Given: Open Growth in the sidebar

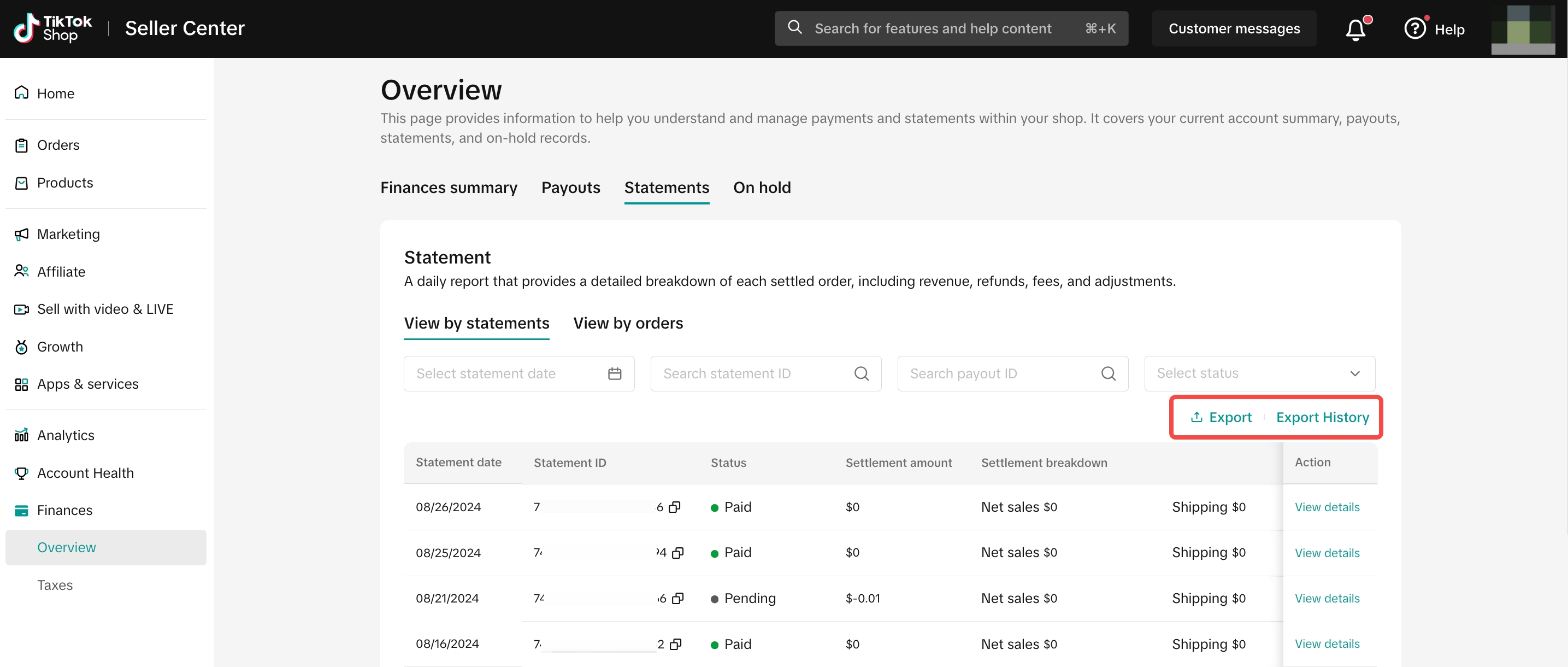Looking at the screenshot, I should coord(60,347).
